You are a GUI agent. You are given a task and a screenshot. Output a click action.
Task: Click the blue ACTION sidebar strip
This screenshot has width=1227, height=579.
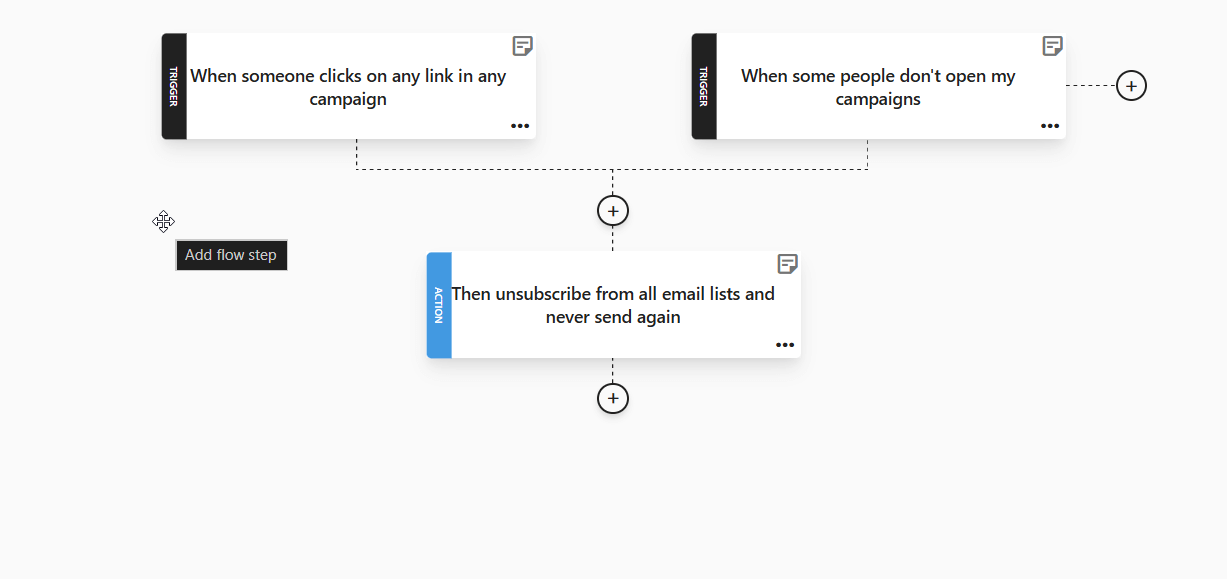point(439,305)
